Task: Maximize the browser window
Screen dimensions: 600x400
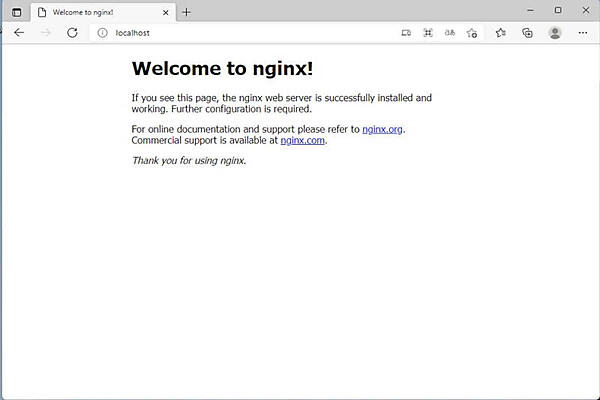Action: coord(558,10)
